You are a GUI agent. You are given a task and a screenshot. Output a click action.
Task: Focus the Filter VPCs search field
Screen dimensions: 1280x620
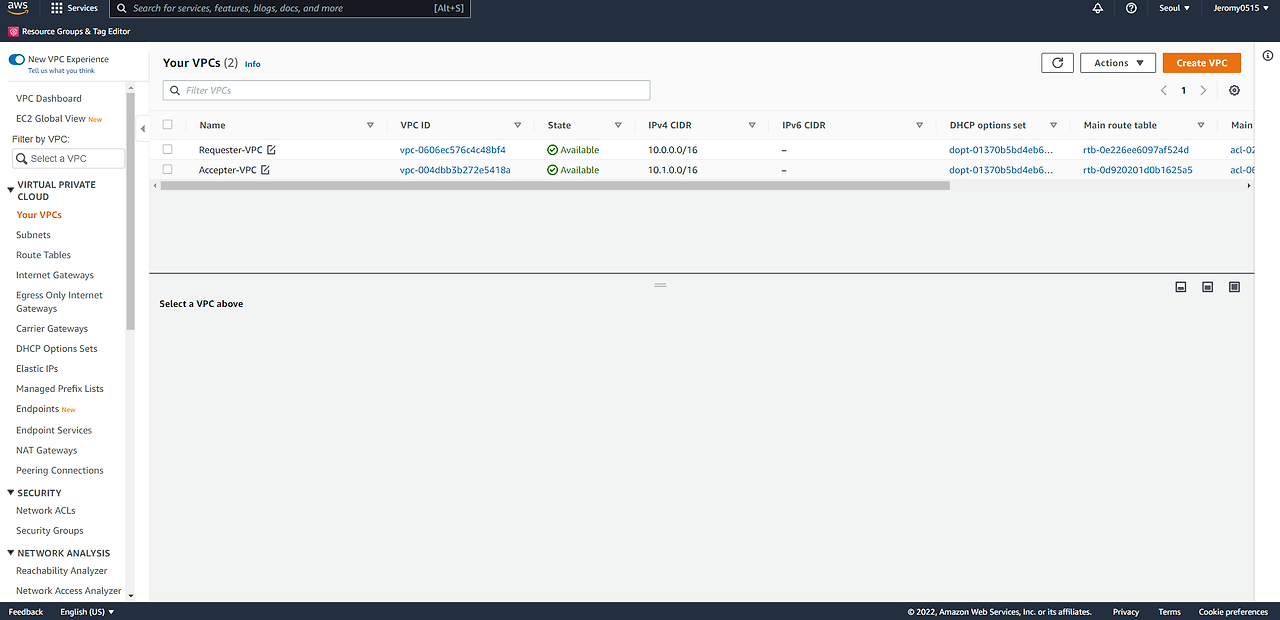[406, 90]
